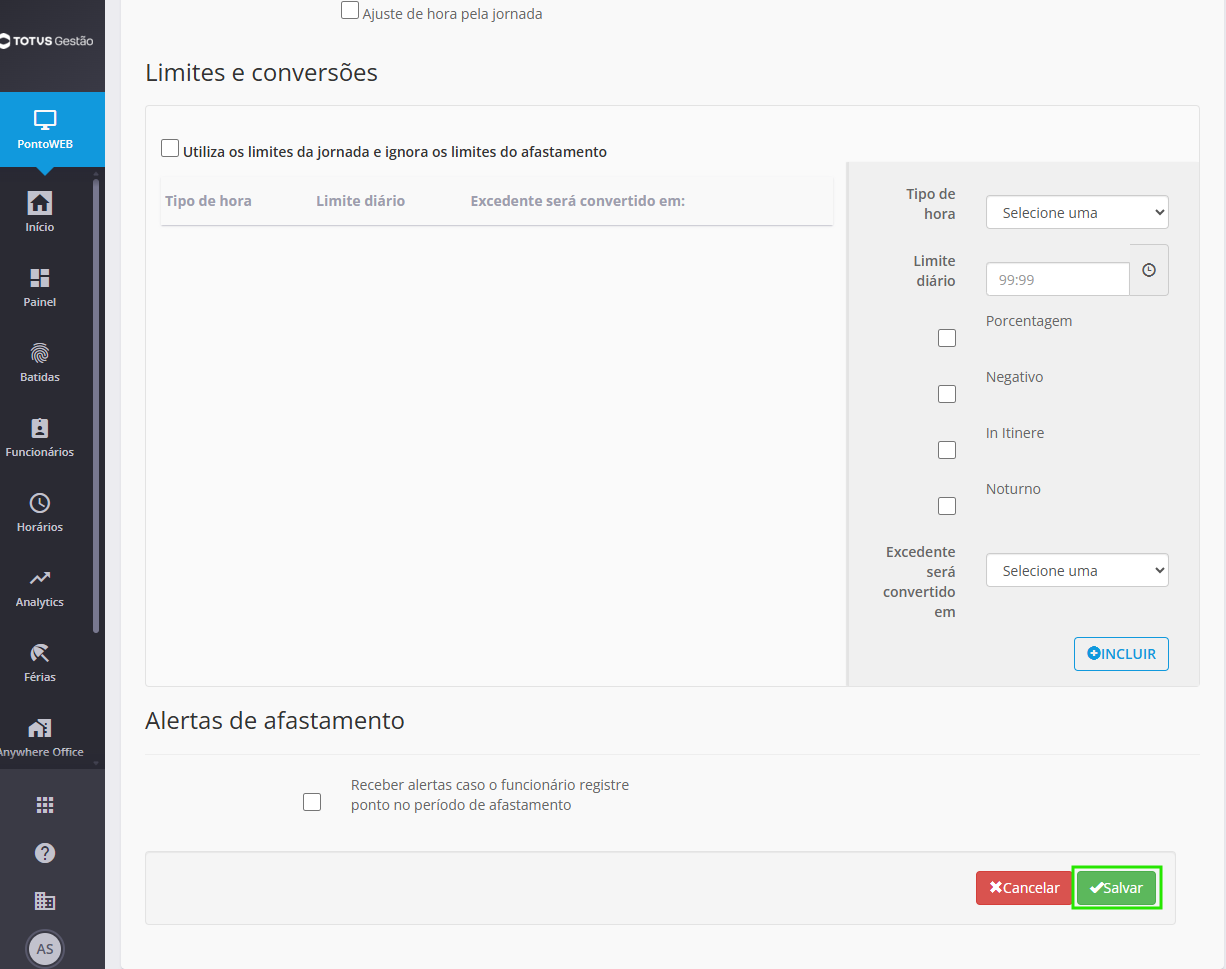Image resolution: width=1226 pixels, height=969 pixels.
Task: Open Batidas fingerprint icon
Action: [40, 353]
